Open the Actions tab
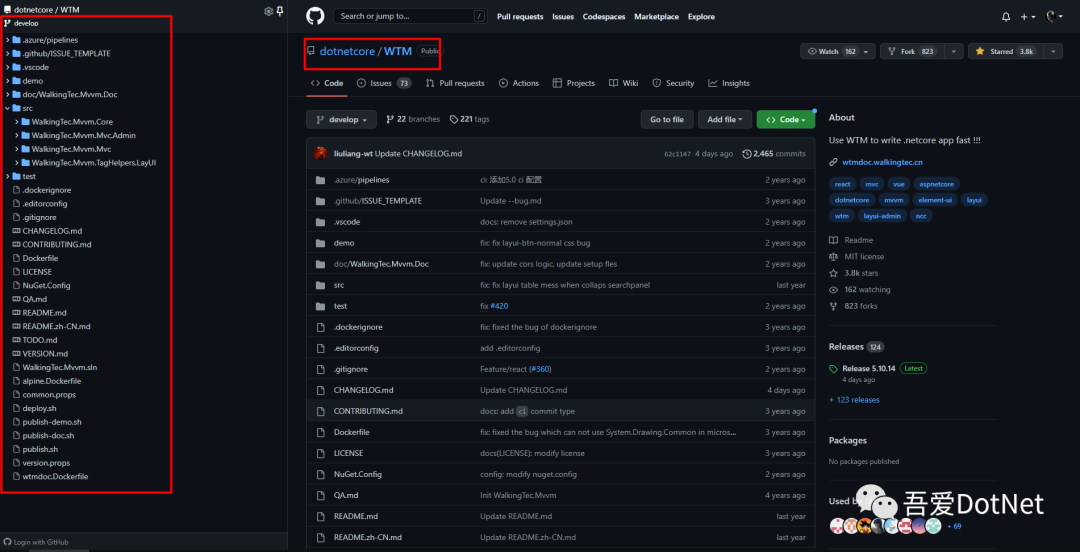This screenshot has width=1080, height=552. click(519, 83)
